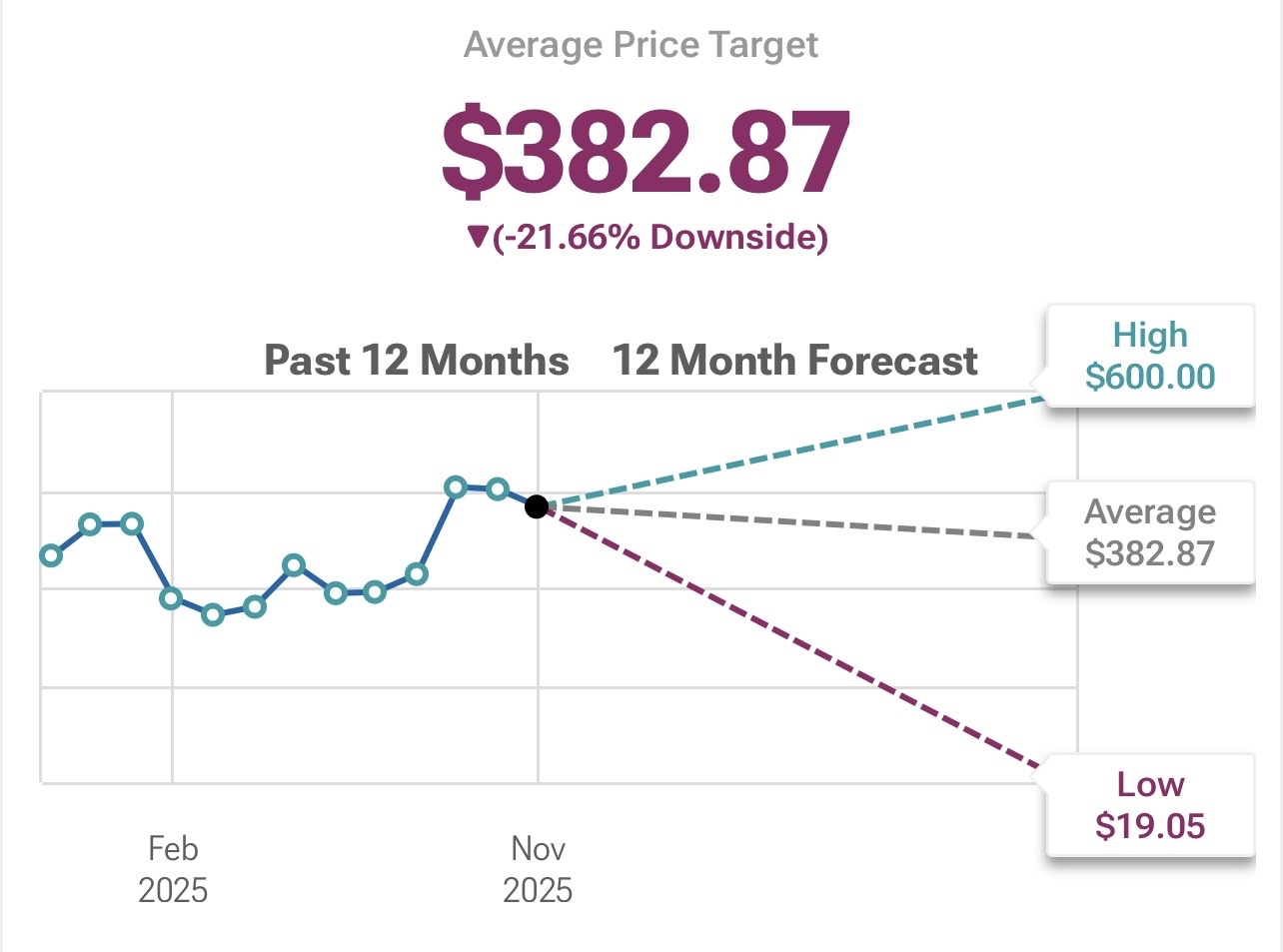Click the leftmost data point on the chart
Image resolution: width=1283 pixels, height=952 pixels.
(50, 555)
